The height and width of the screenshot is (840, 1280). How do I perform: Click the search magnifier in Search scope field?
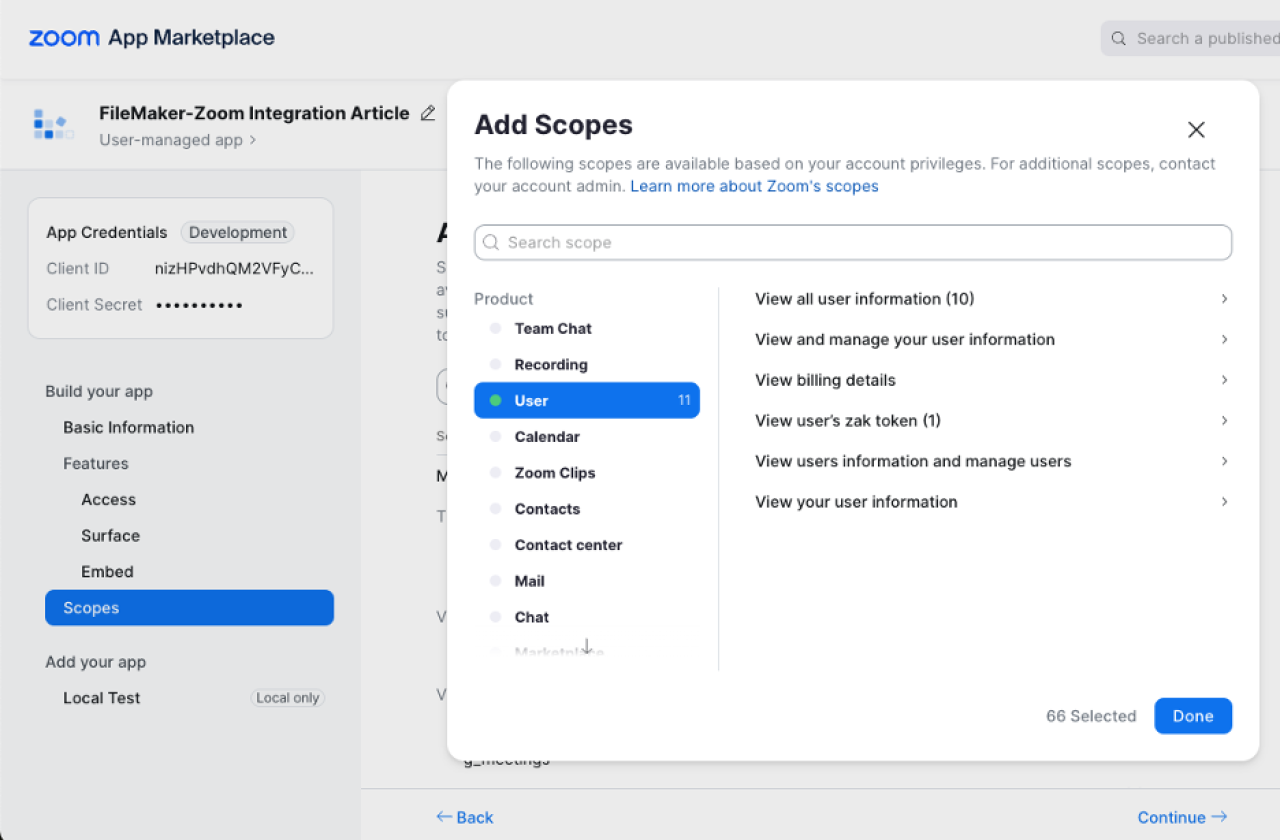(x=491, y=242)
